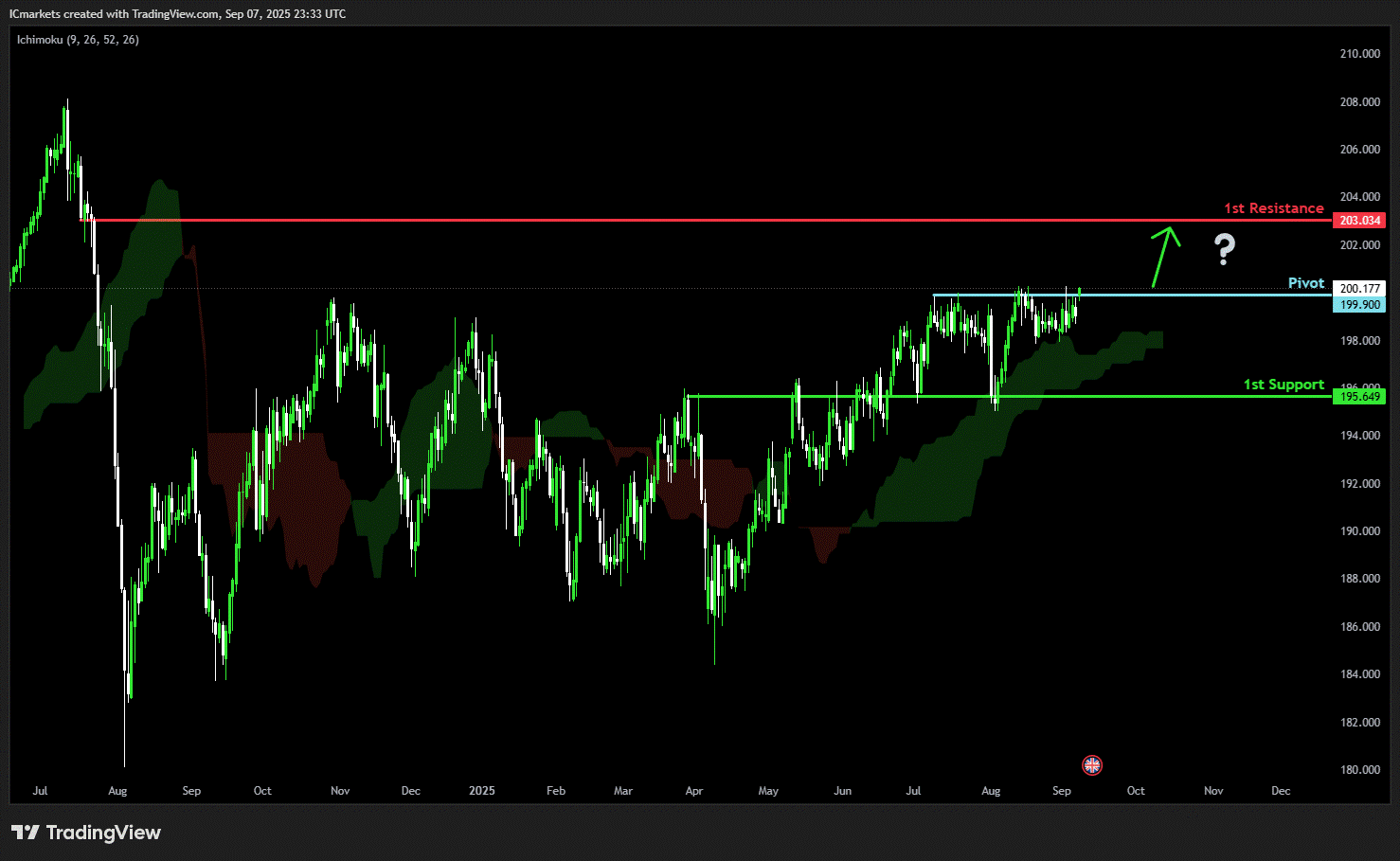Click the 206.000 price axis label
The width and height of the screenshot is (1400, 861).
(1359, 150)
